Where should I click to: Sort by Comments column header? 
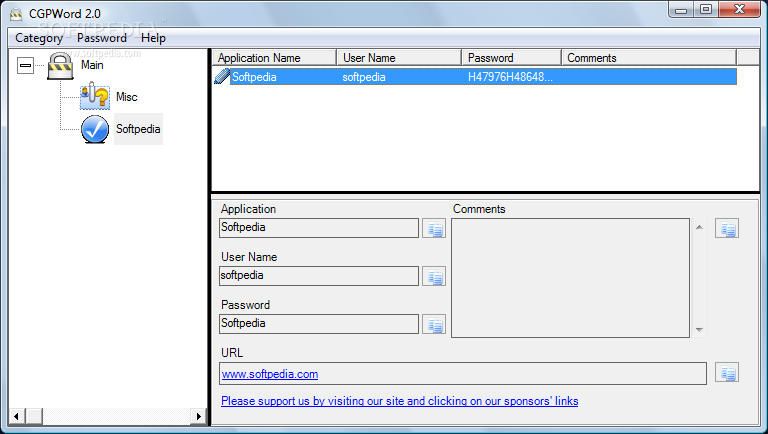coord(649,58)
